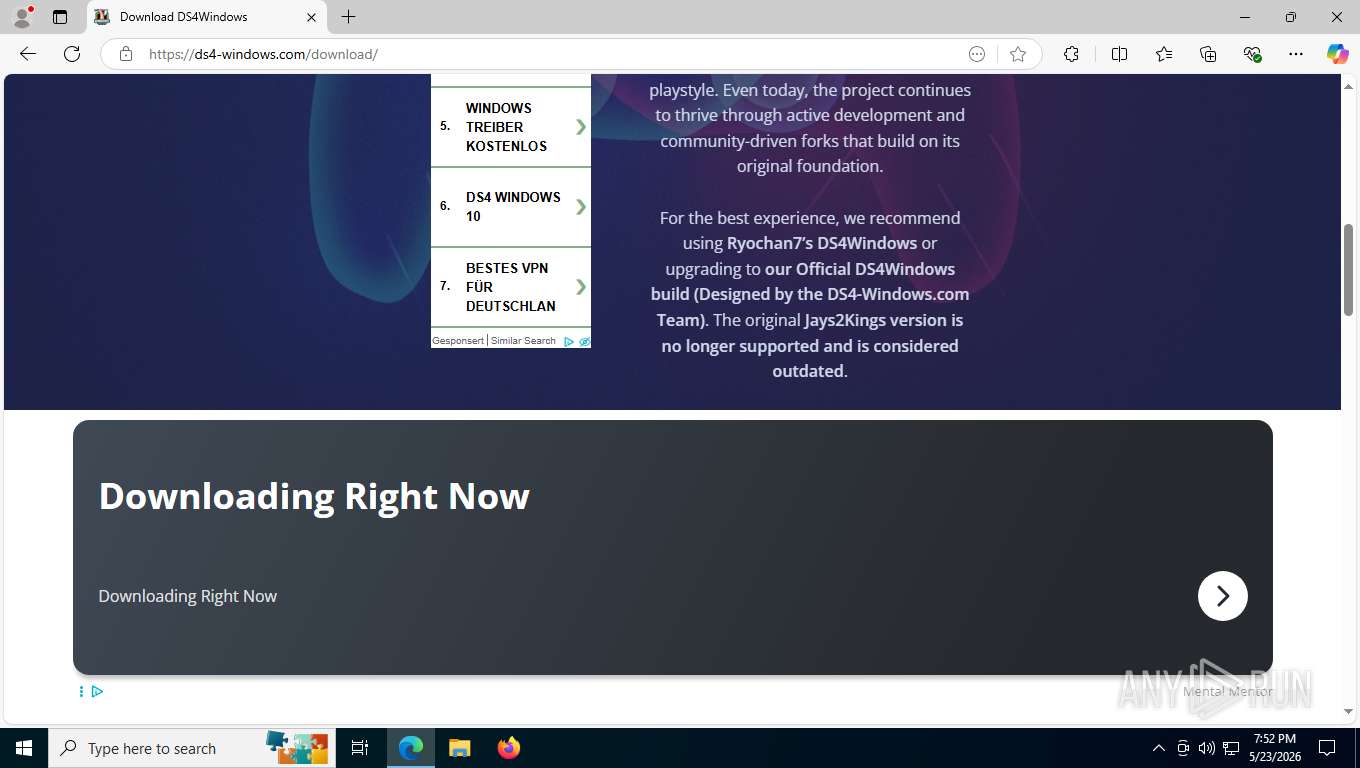Image resolution: width=1360 pixels, height=768 pixels.
Task: Click the page vertical scrollbar thumb
Action: 1348,270
